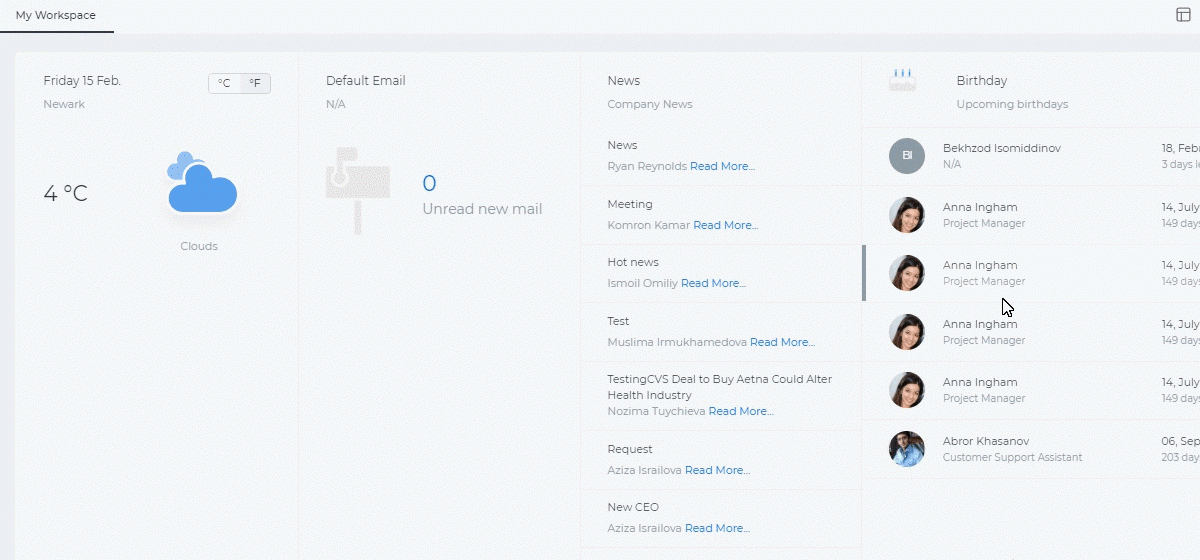Click the name Abror Khasanov
The width and height of the screenshot is (1200, 560).
pyautogui.click(x=986, y=441)
